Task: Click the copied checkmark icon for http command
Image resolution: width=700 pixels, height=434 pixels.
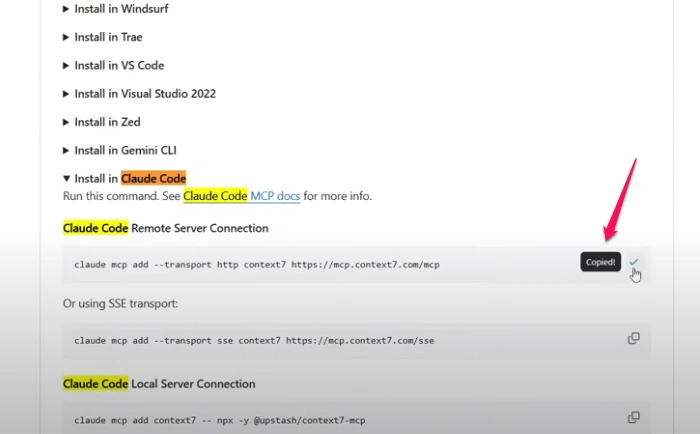Action: pos(633,262)
